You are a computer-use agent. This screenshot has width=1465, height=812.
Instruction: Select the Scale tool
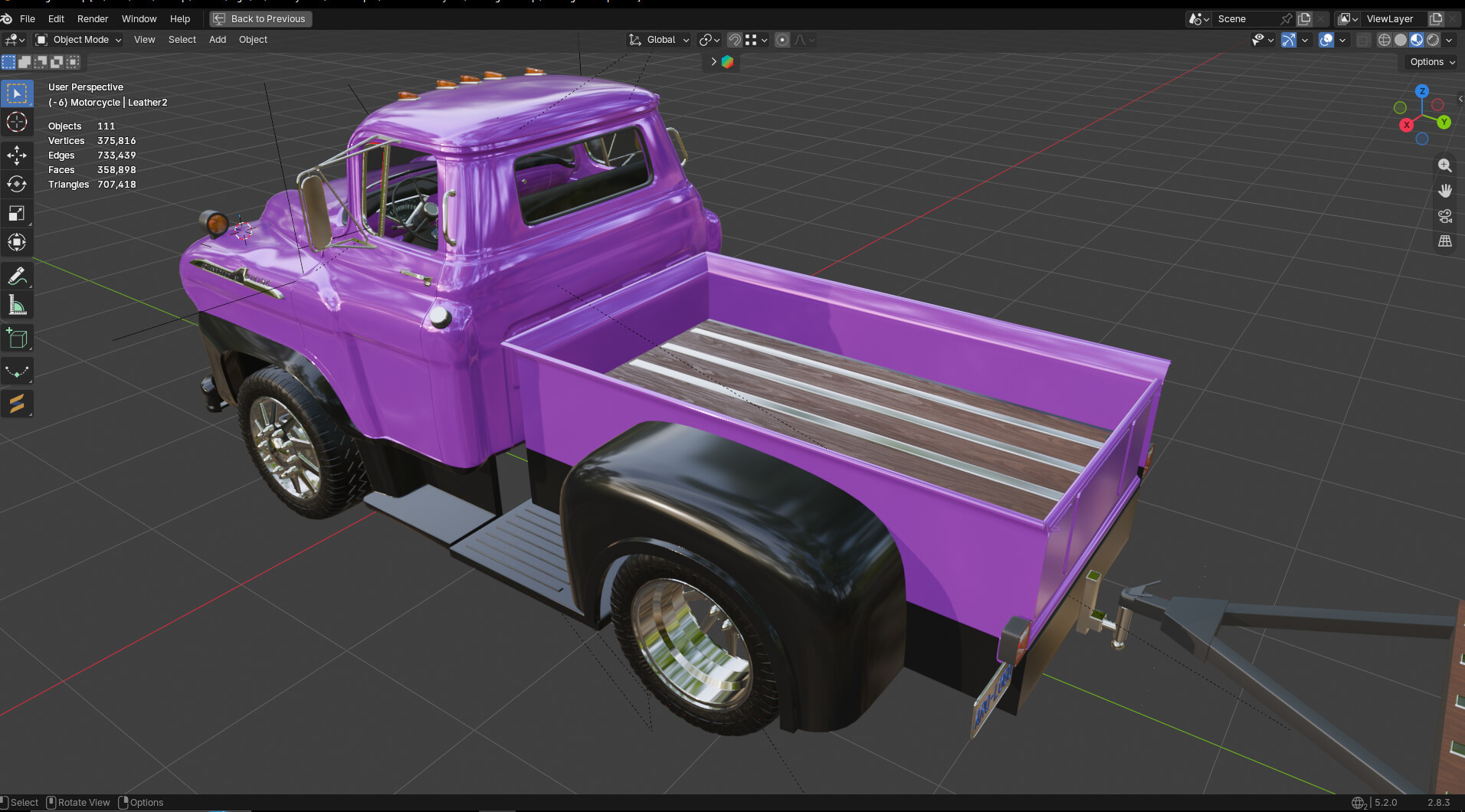[17, 214]
